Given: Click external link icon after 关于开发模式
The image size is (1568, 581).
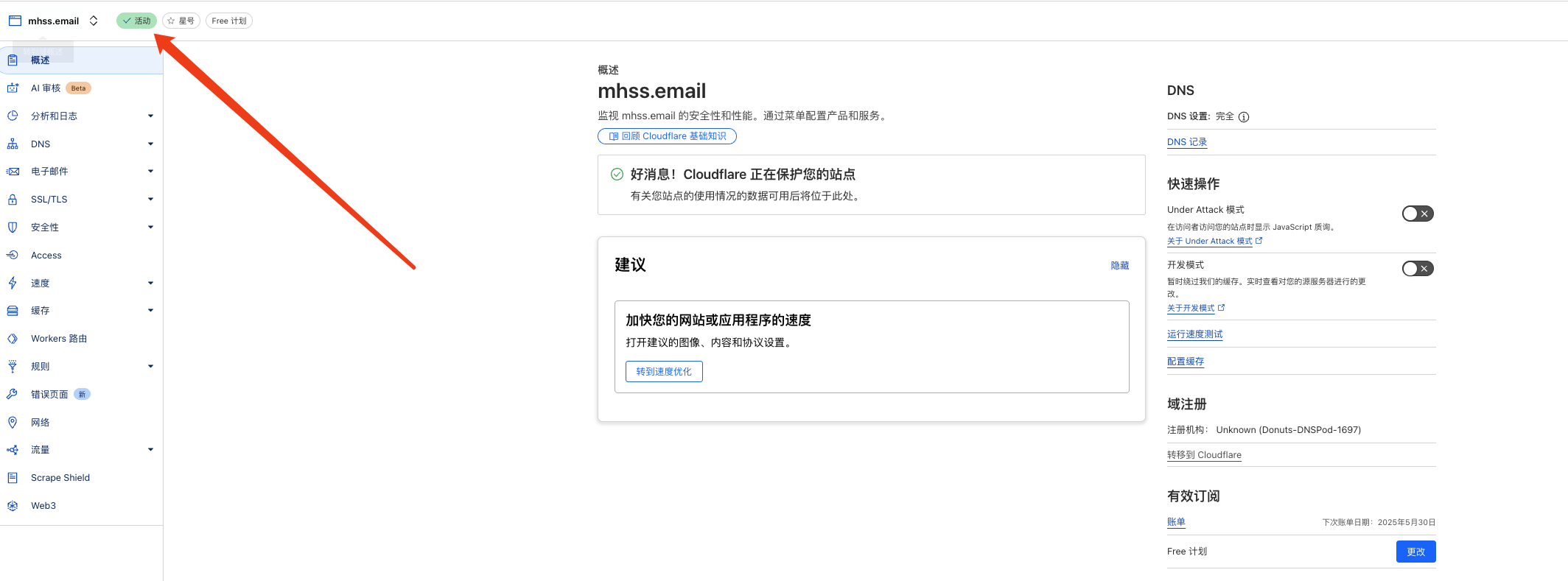Looking at the screenshot, I should click(1221, 307).
